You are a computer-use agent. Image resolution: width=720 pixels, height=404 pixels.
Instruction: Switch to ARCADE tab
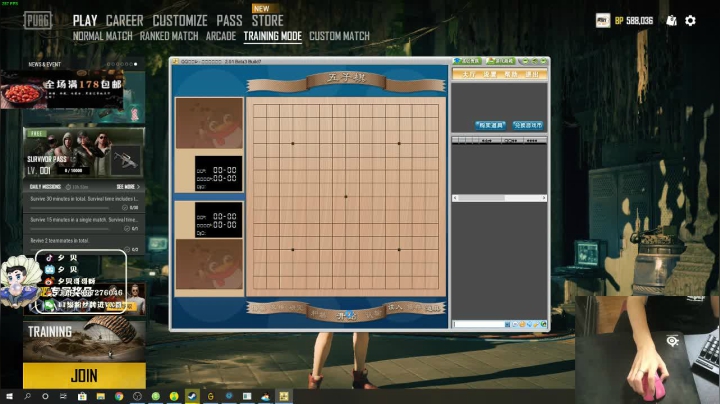click(221, 36)
